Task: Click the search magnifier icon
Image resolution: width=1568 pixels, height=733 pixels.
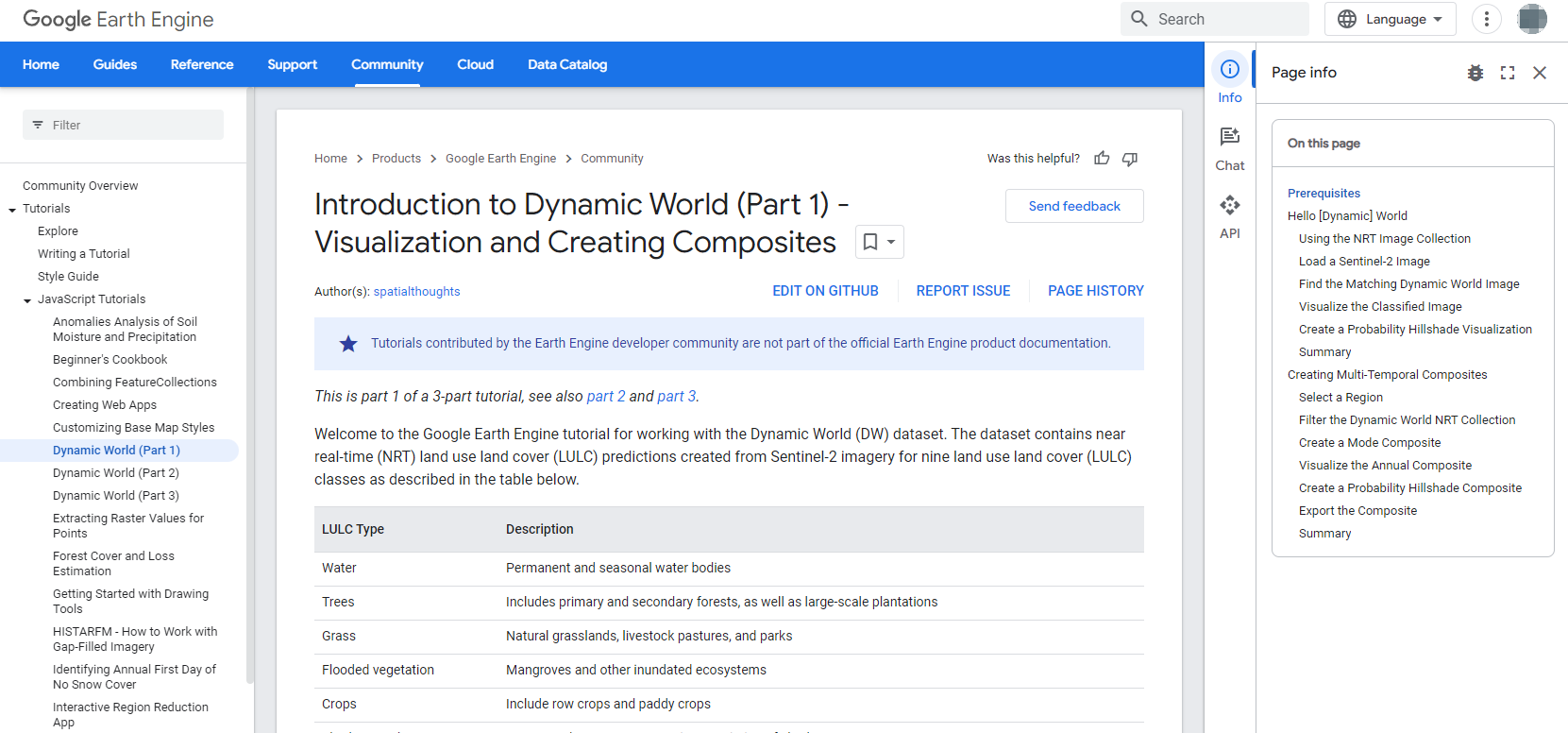Action: (1139, 19)
